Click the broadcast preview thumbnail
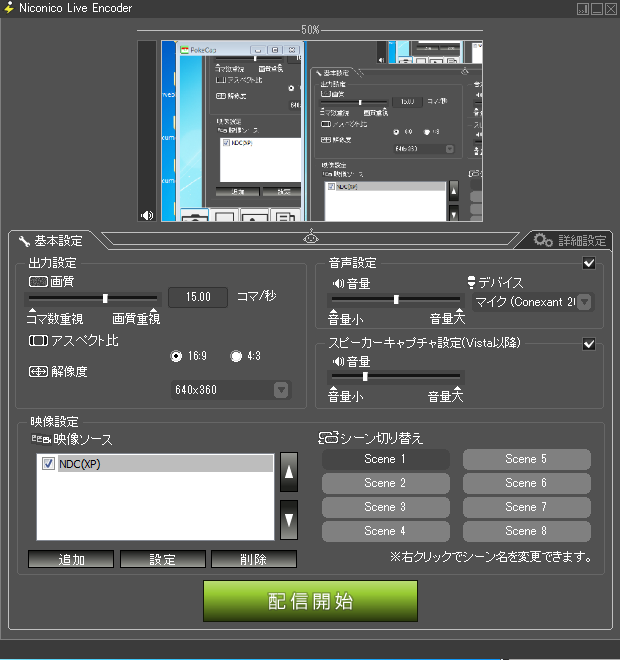The height and width of the screenshot is (660, 620). point(322,131)
